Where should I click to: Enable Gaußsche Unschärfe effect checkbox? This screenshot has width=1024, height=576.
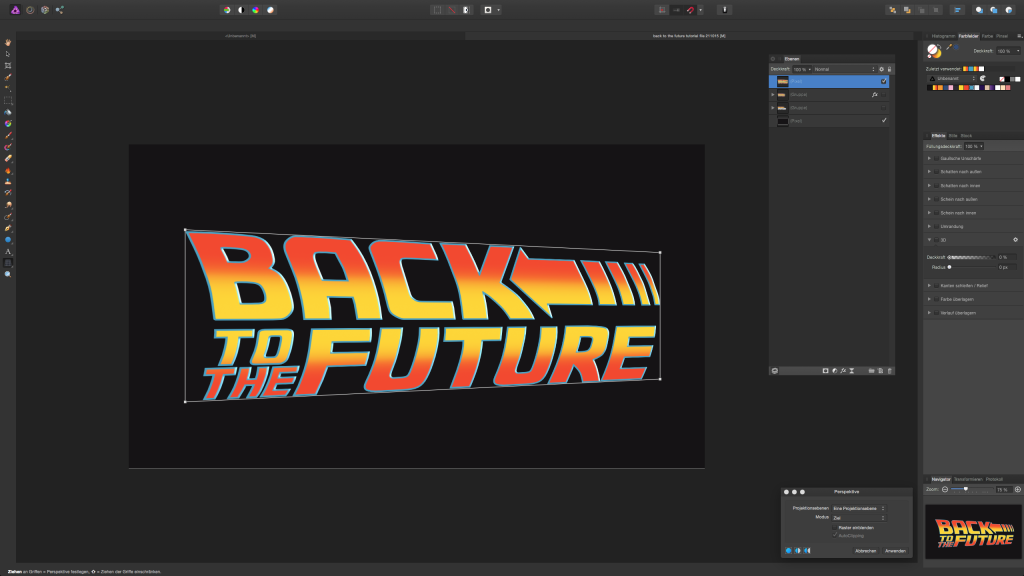(936, 159)
